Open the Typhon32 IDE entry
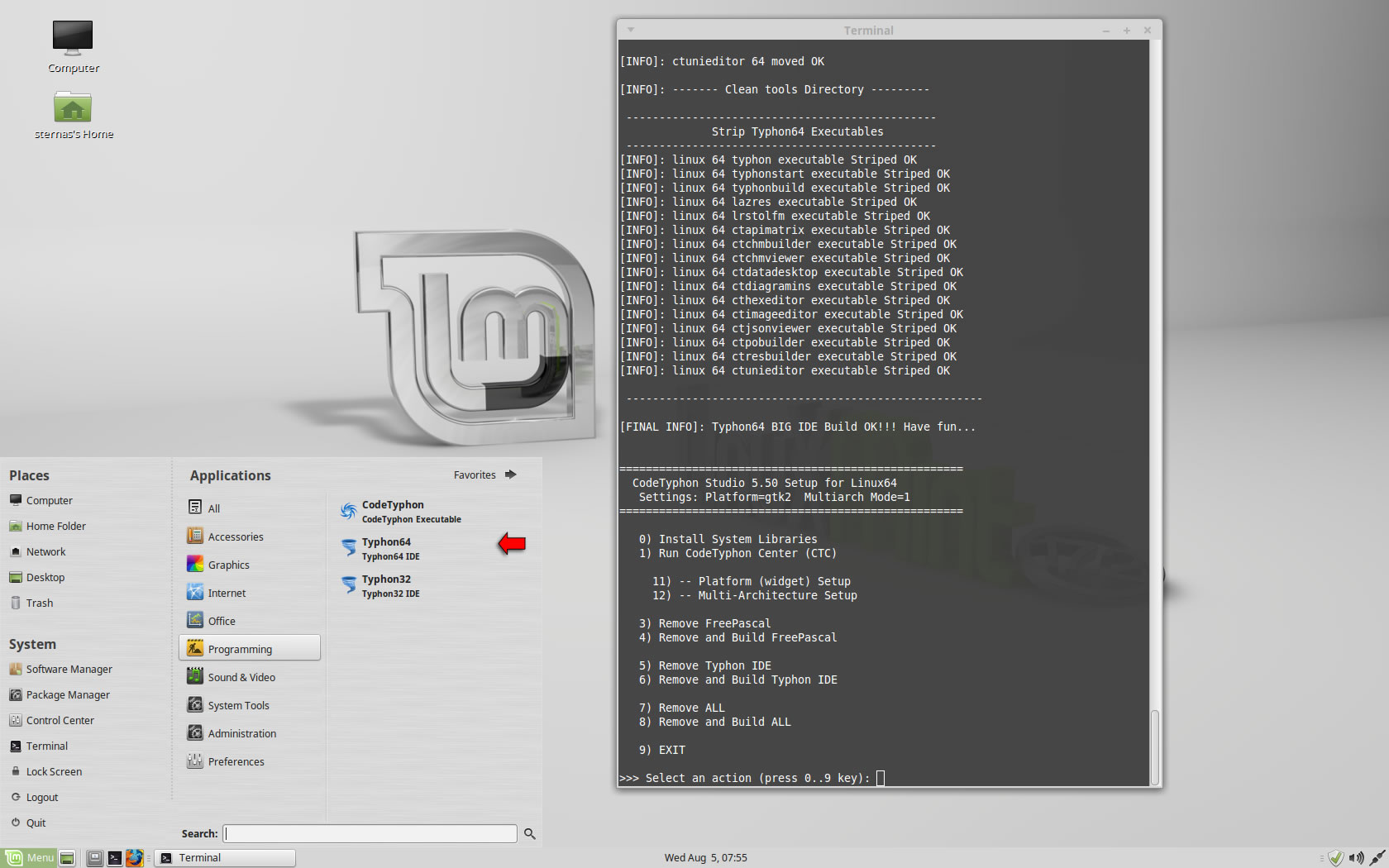The height and width of the screenshot is (868, 1389). pyautogui.click(x=380, y=586)
